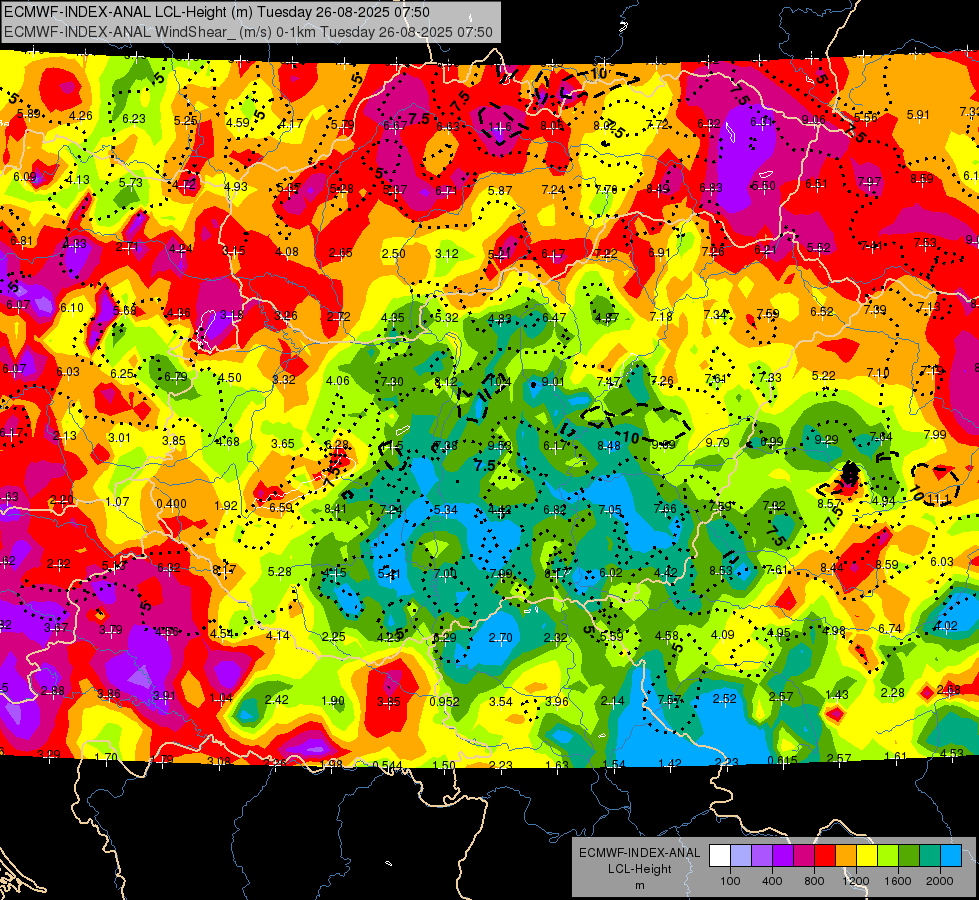Select legend label ECMWF-INDEX-ANAL
Viewport: 979px width, 900px height.
coord(639,853)
